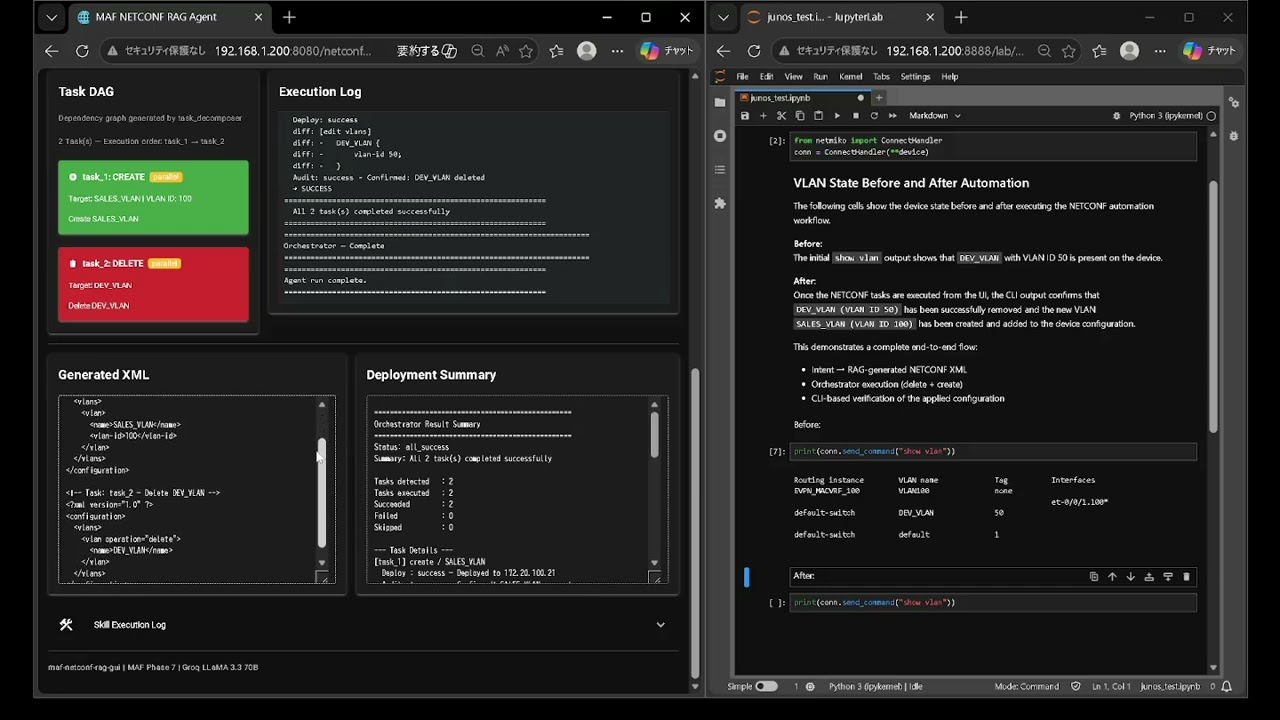Click Python 3 (ipykernel) kernel selector
Viewport: 1280px width, 720px height.
1166,116
